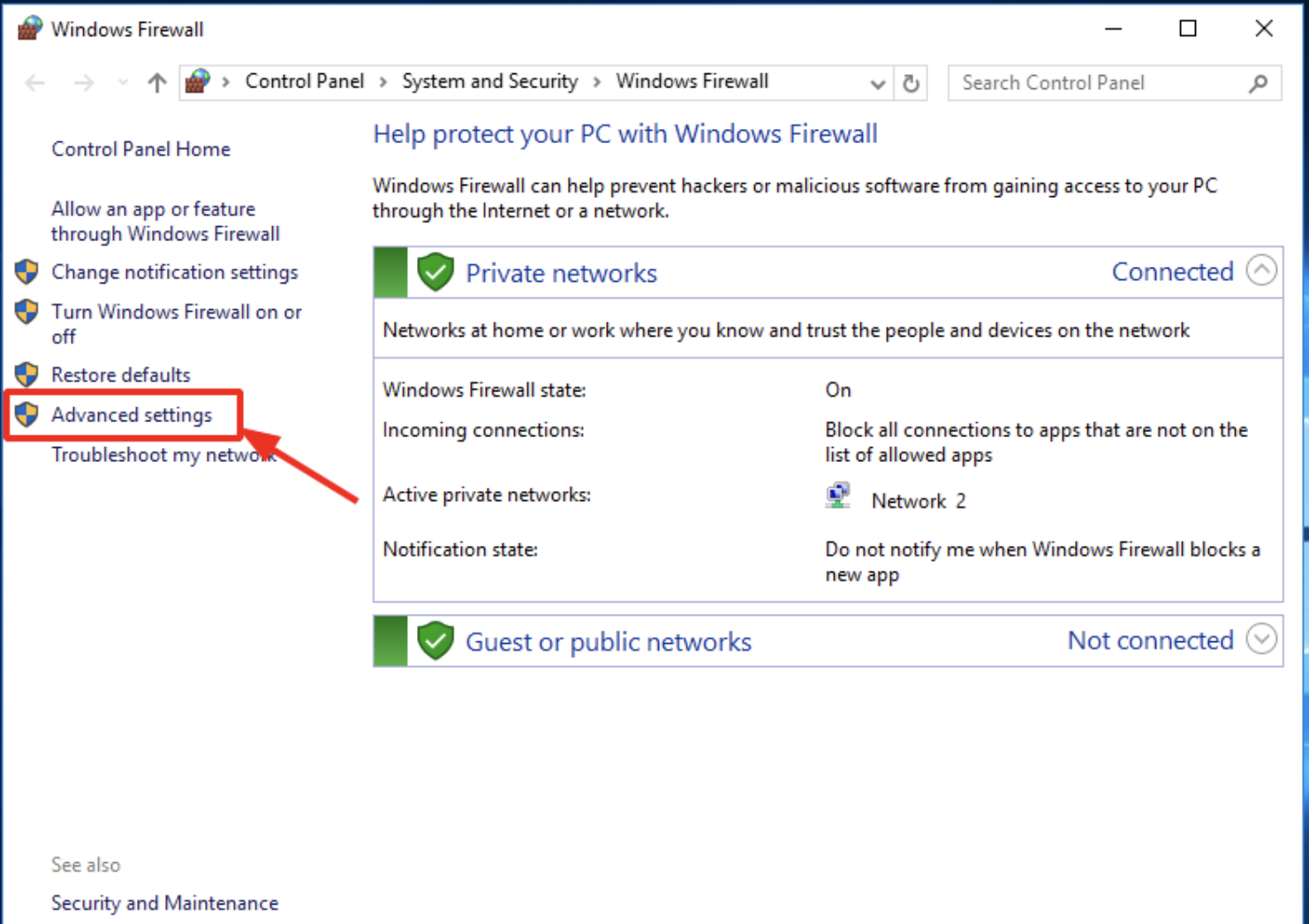Collapse the Private networks section
Viewport: 1309px width, 924px height.
[1261, 270]
